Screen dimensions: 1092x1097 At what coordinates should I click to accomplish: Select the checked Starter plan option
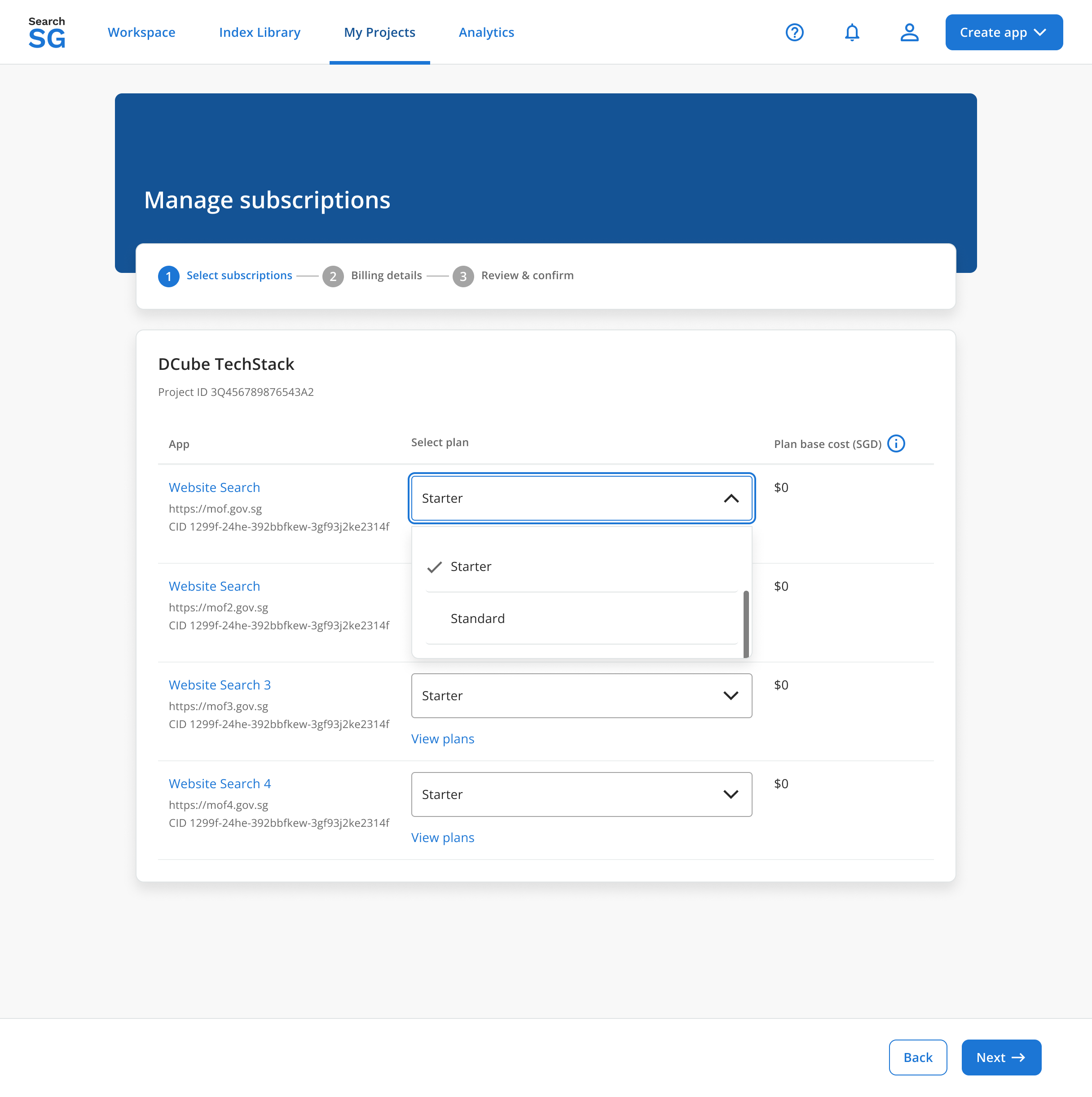[581, 566]
